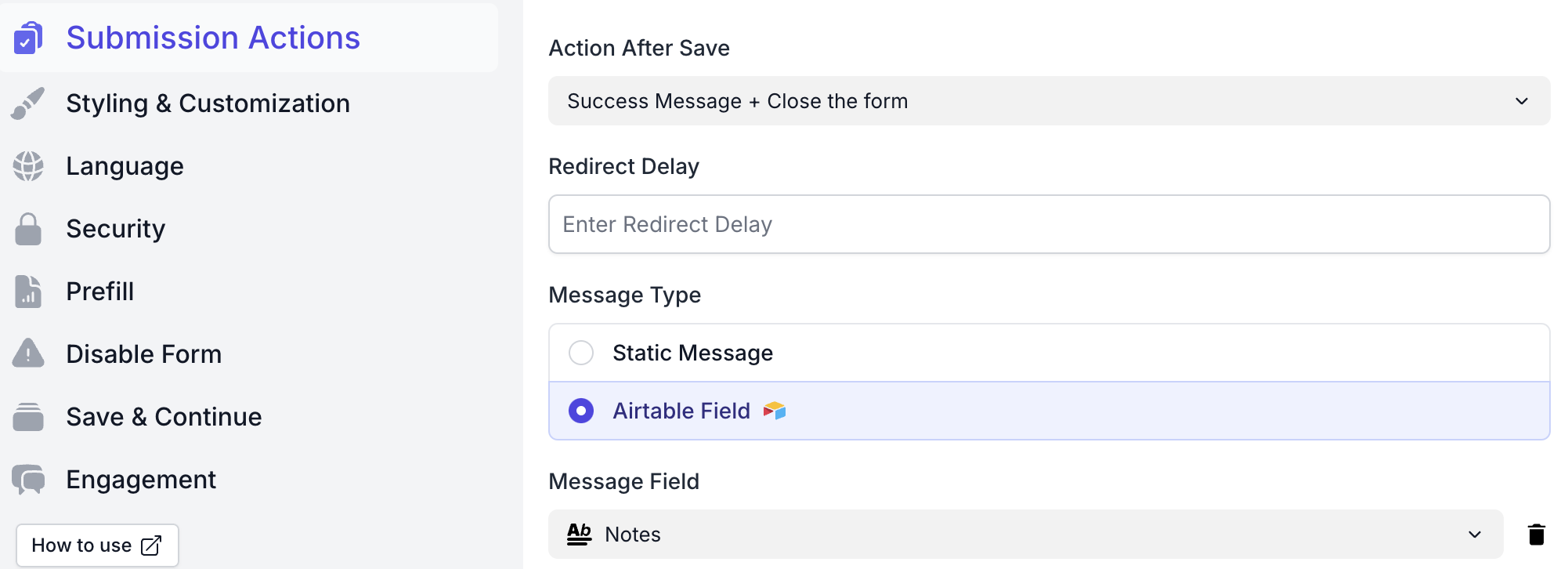Viewport: 1568px width, 569px height.
Task: Open the Styling & Customization section
Action: [x=208, y=103]
